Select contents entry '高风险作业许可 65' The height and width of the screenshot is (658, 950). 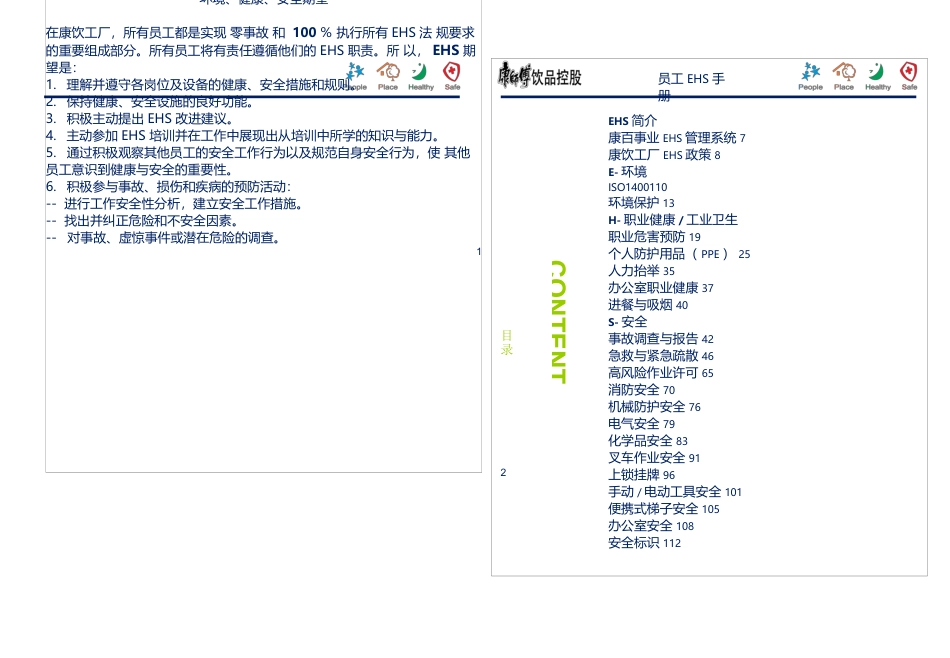pyautogui.click(x=661, y=373)
